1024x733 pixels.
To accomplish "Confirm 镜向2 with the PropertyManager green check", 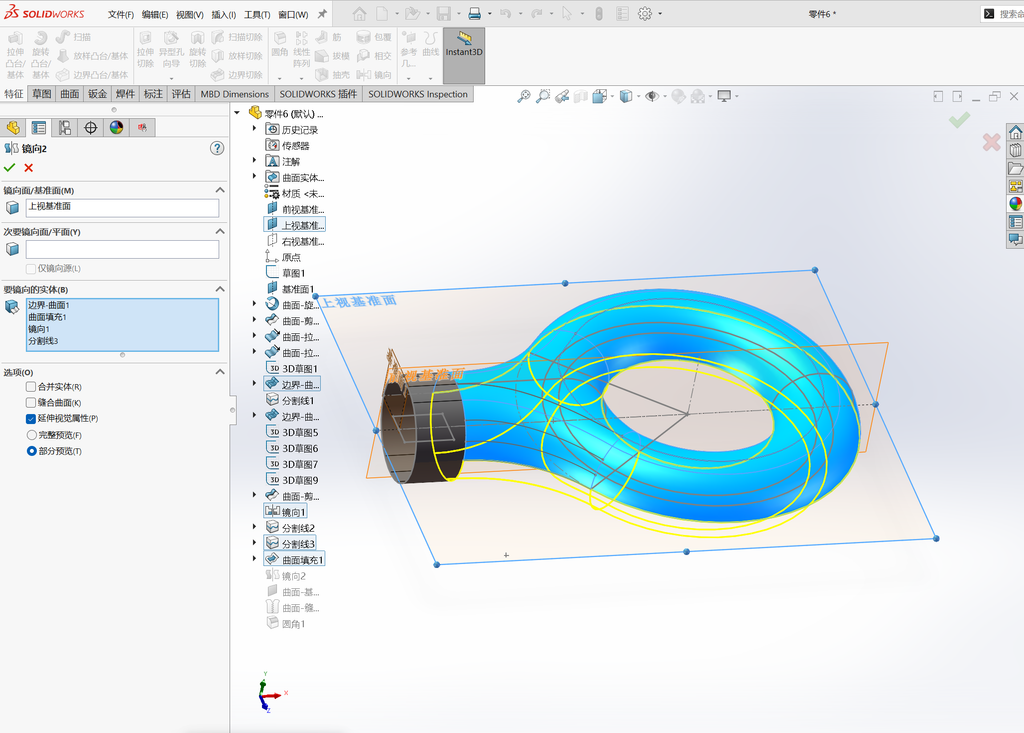I will pos(9,168).
